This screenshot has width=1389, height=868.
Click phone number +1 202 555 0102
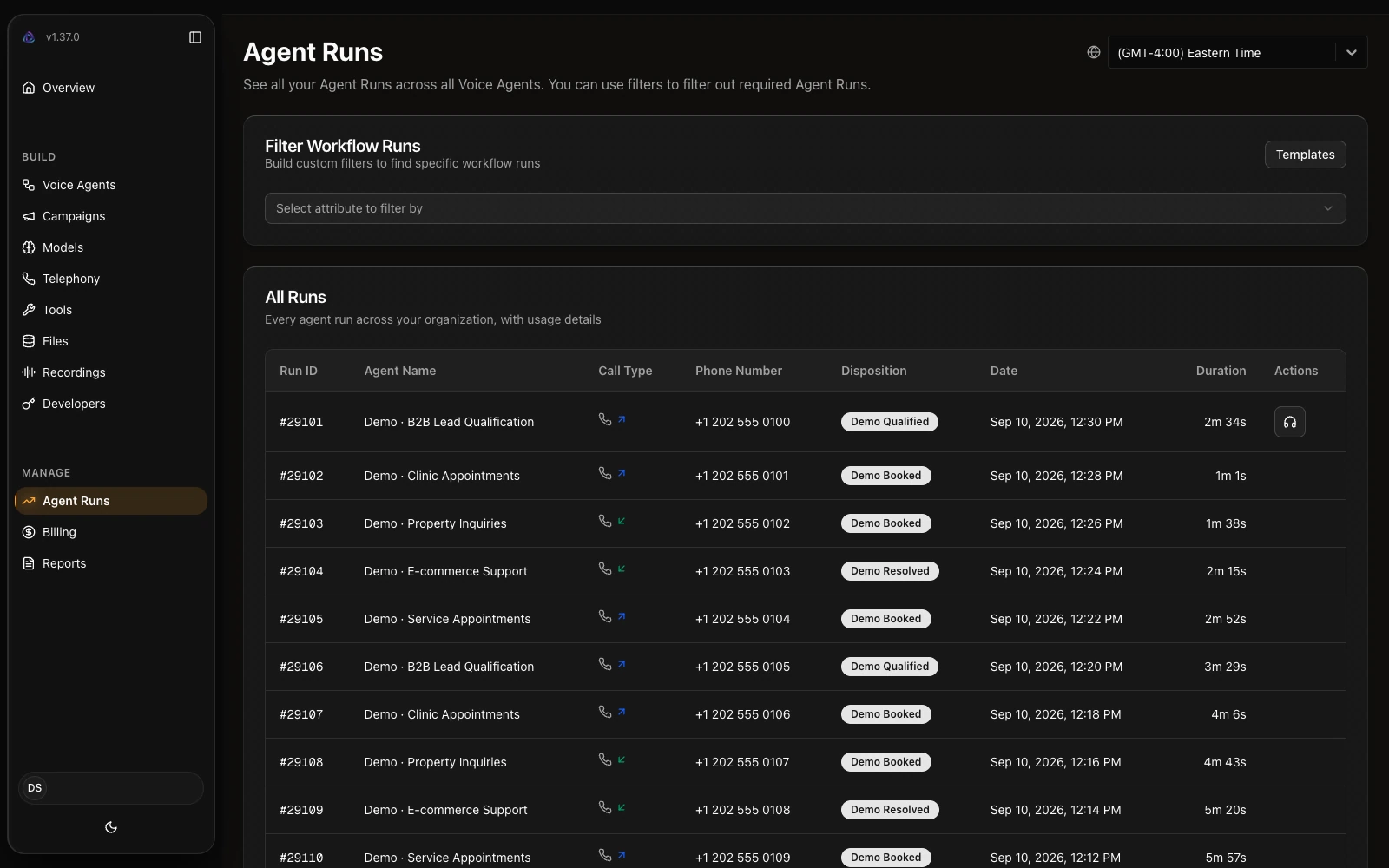coord(743,523)
